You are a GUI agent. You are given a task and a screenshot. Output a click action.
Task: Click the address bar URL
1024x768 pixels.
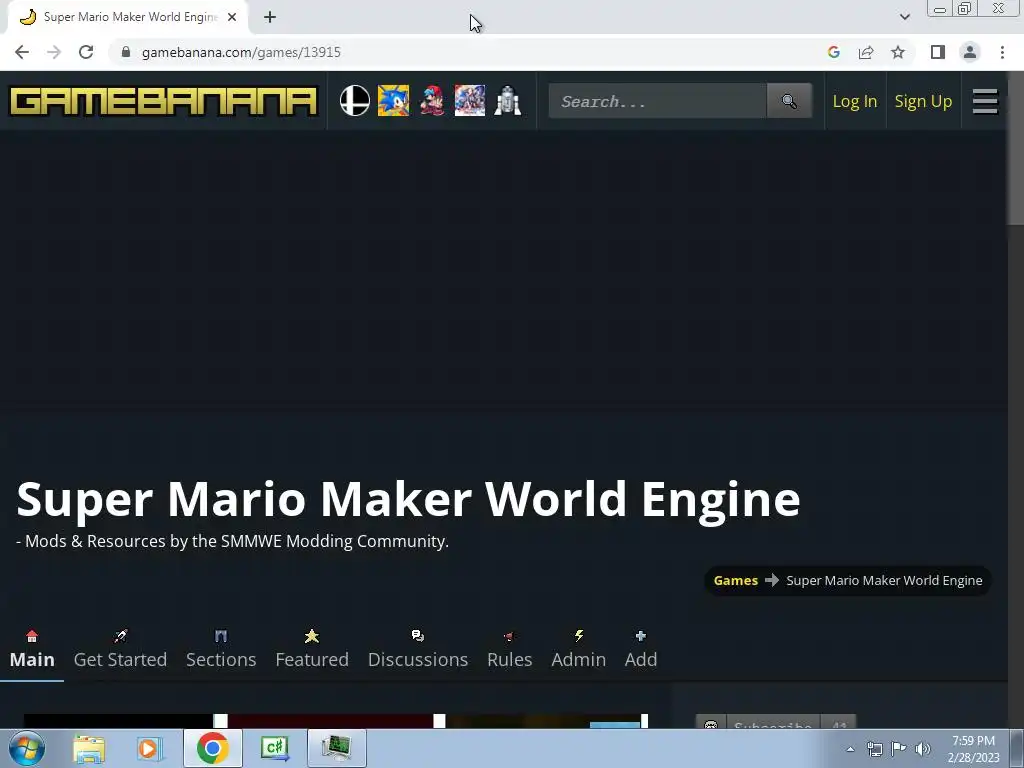click(x=241, y=52)
